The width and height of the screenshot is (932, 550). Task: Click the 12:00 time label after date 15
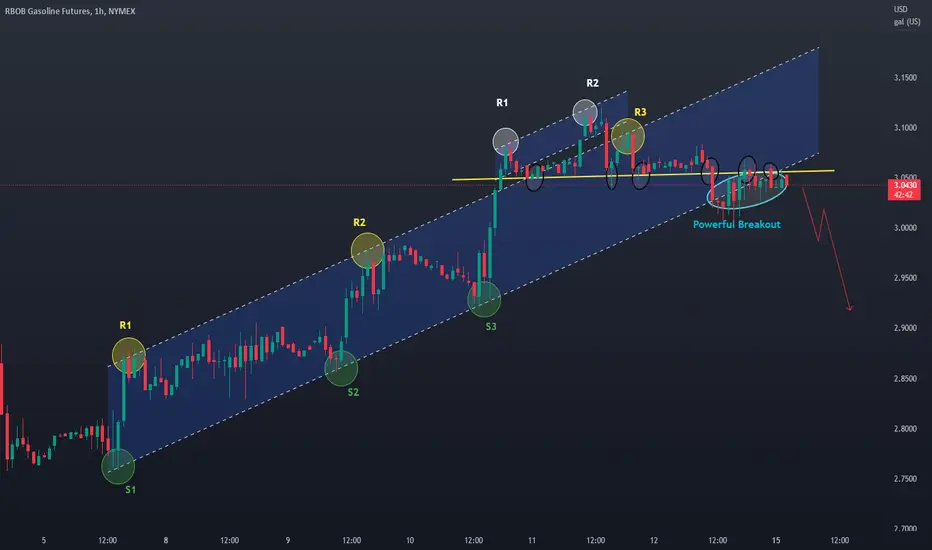click(839, 540)
